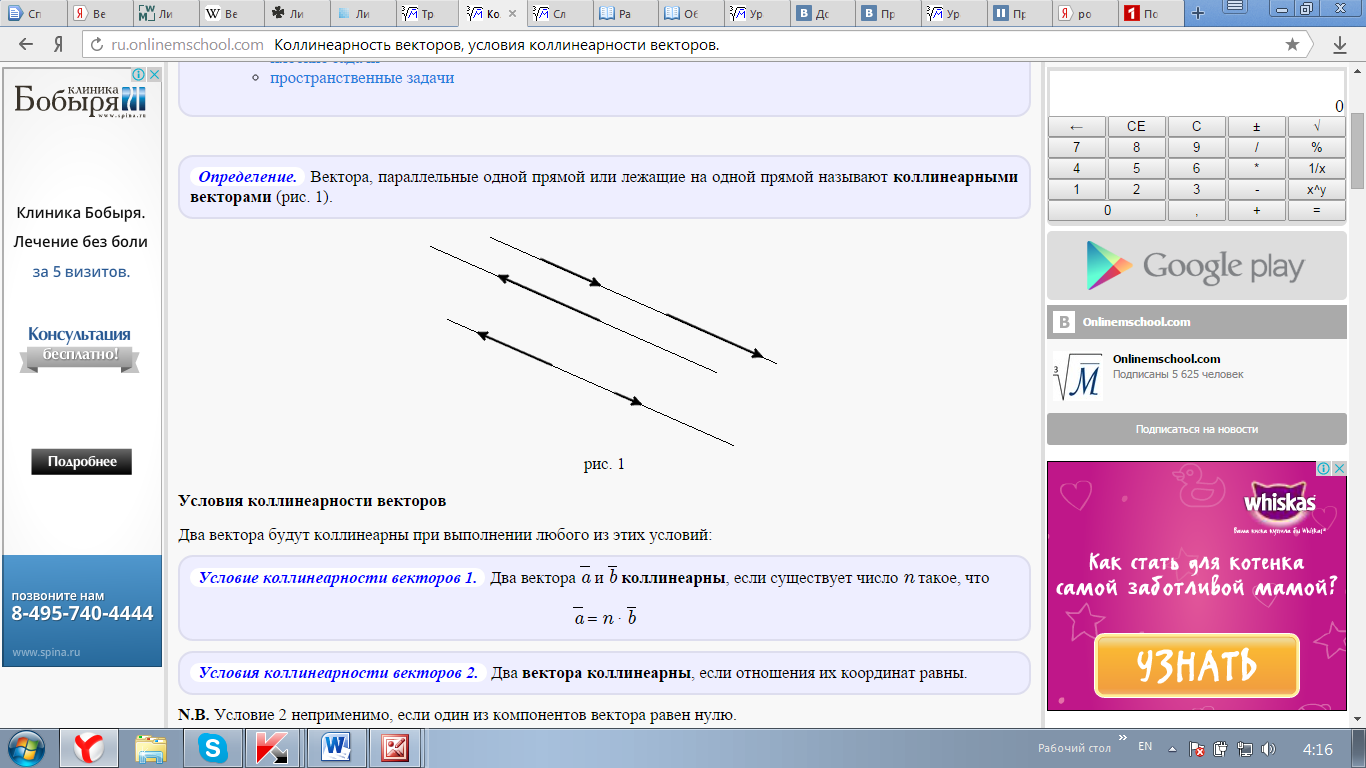This screenshot has height=768, width=1366.
Task: Click the volume speaker tray icon
Action: coord(1268,748)
